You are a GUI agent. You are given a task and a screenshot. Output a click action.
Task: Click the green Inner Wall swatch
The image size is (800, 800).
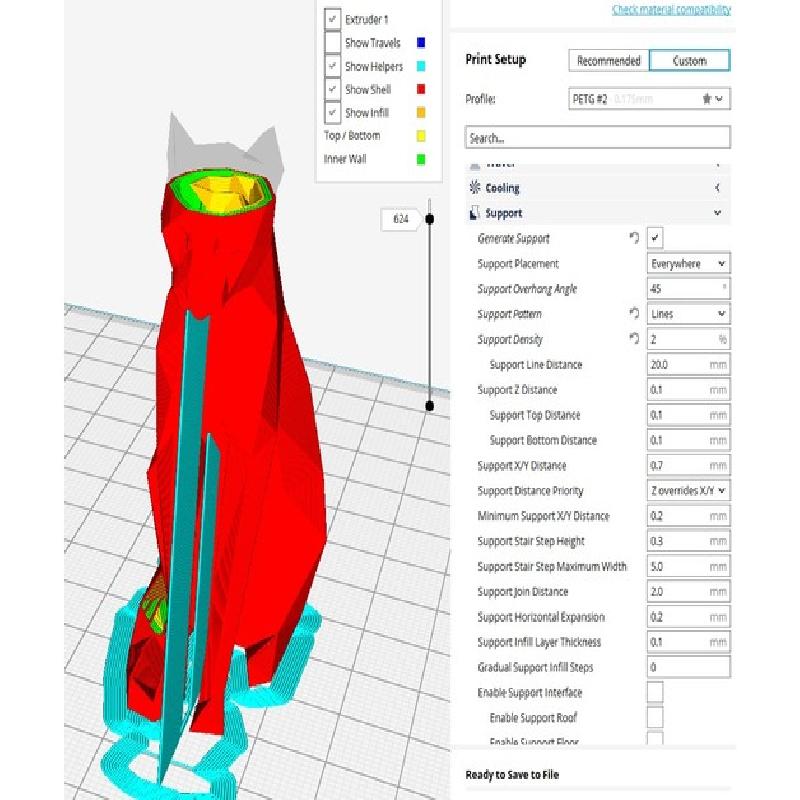[x=421, y=159]
